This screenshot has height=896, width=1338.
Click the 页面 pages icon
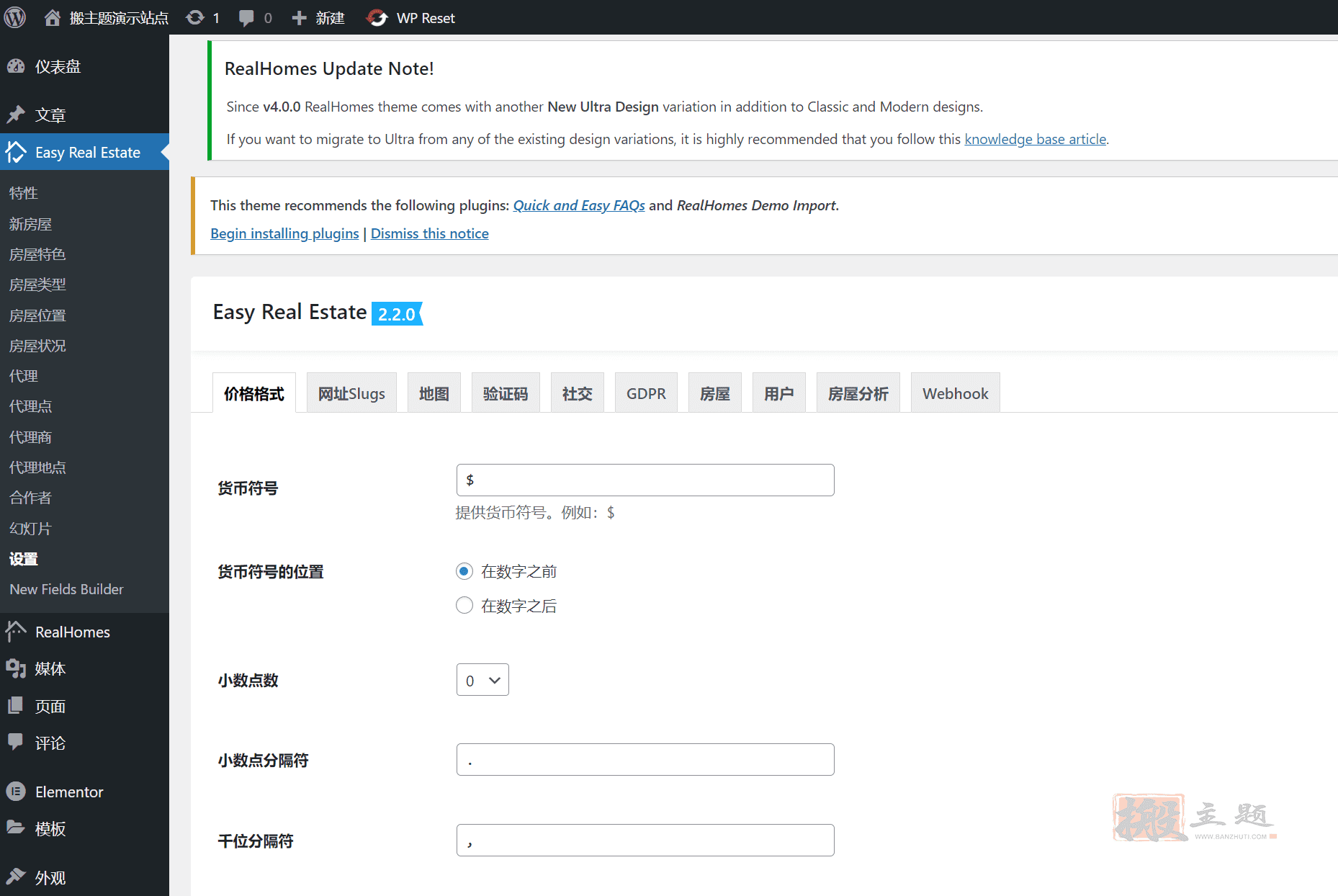pyautogui.click(x=15, y=706)
